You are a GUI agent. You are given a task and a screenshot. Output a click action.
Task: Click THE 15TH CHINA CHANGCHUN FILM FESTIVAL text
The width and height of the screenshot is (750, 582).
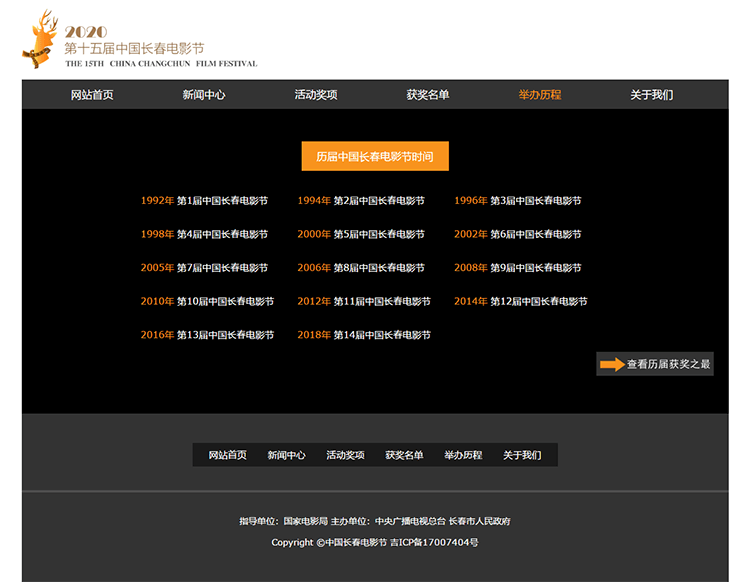coord(161,64)
